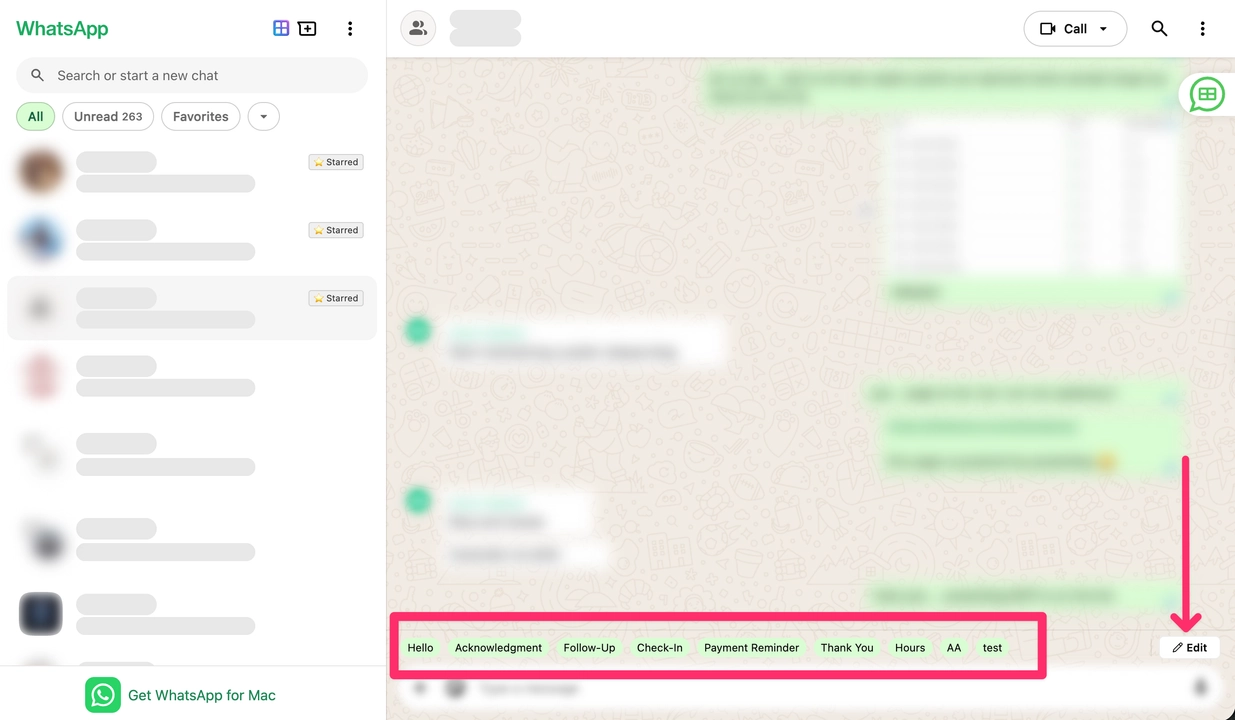Click the group avatar in chat header
The height and width of the screenshot is (720, 1235).
[x=418, y=29]
